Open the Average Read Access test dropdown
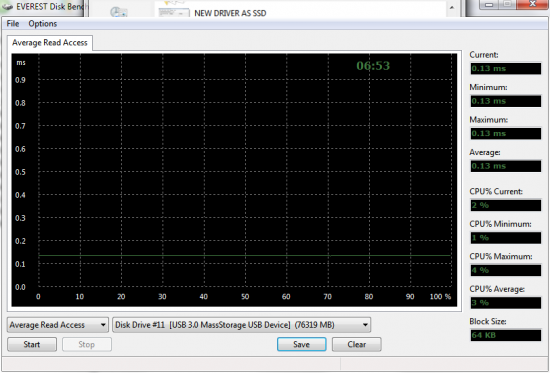 coord(58,325)
